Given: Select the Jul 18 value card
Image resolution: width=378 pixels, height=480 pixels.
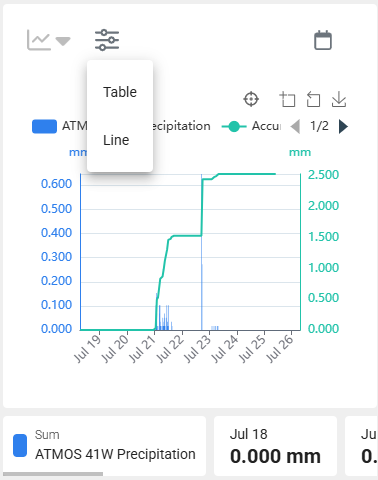Looking at the screenshot, I should pos(275,446).
